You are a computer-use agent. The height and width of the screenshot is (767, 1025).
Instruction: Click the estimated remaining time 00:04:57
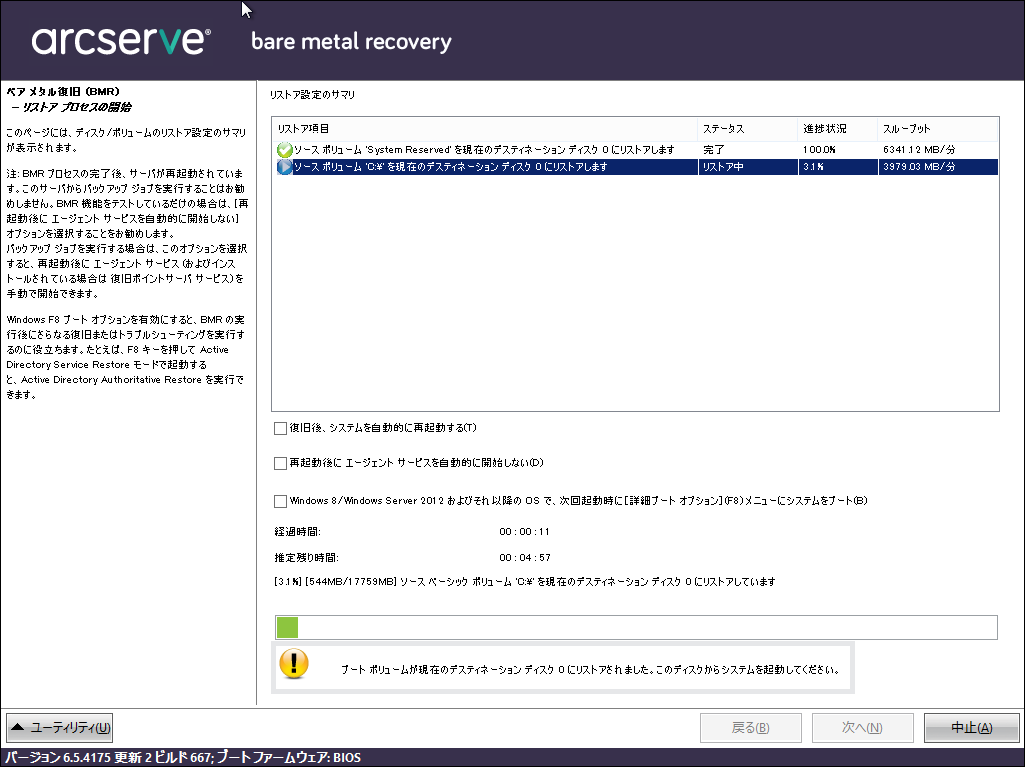(x=524, y=558)
